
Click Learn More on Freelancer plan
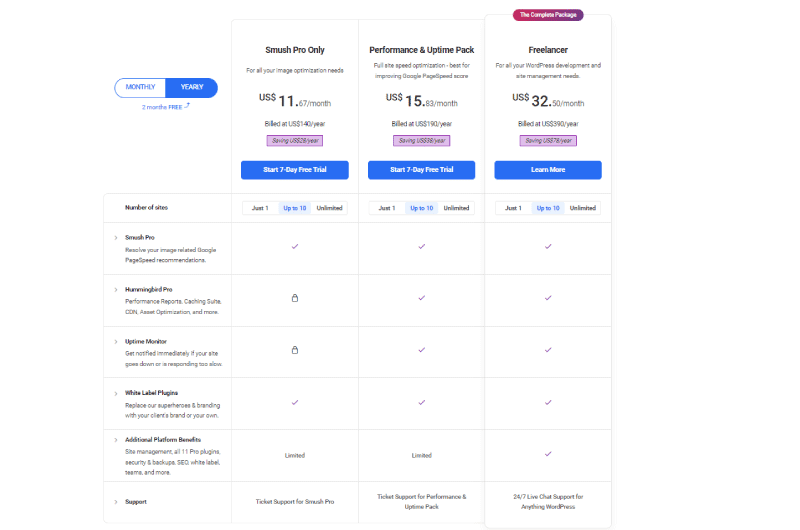[x=548, y=170]
